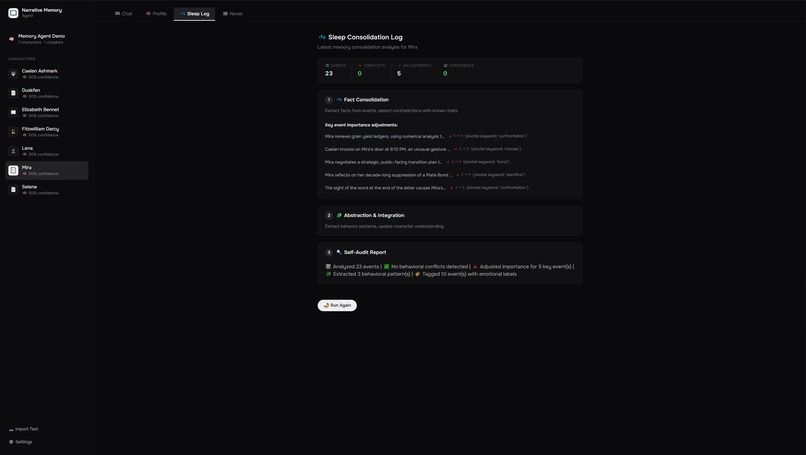
Task: Click the pivotal keyword 'sacrifice' note
Action: coord(499,175)
